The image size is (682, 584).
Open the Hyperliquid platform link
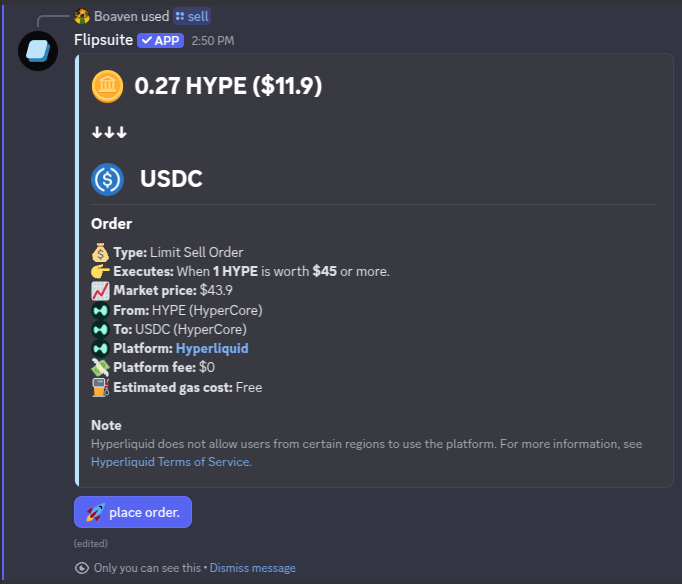[x=212, y=348]
